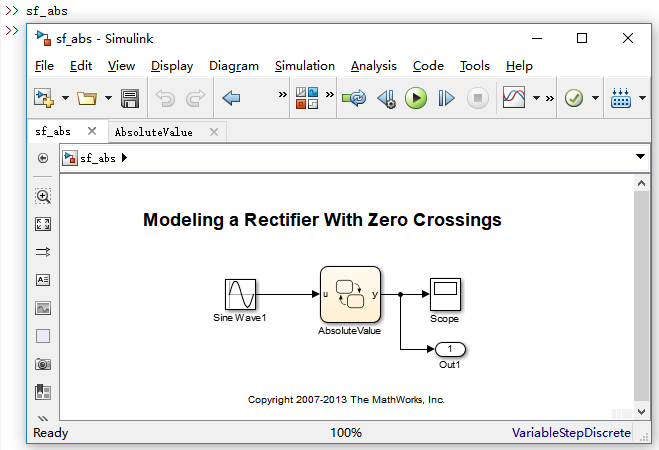The height and width of the screenshot is (450, 659).
Task: Select the Out1 output port block
Action: coord(451,349)
